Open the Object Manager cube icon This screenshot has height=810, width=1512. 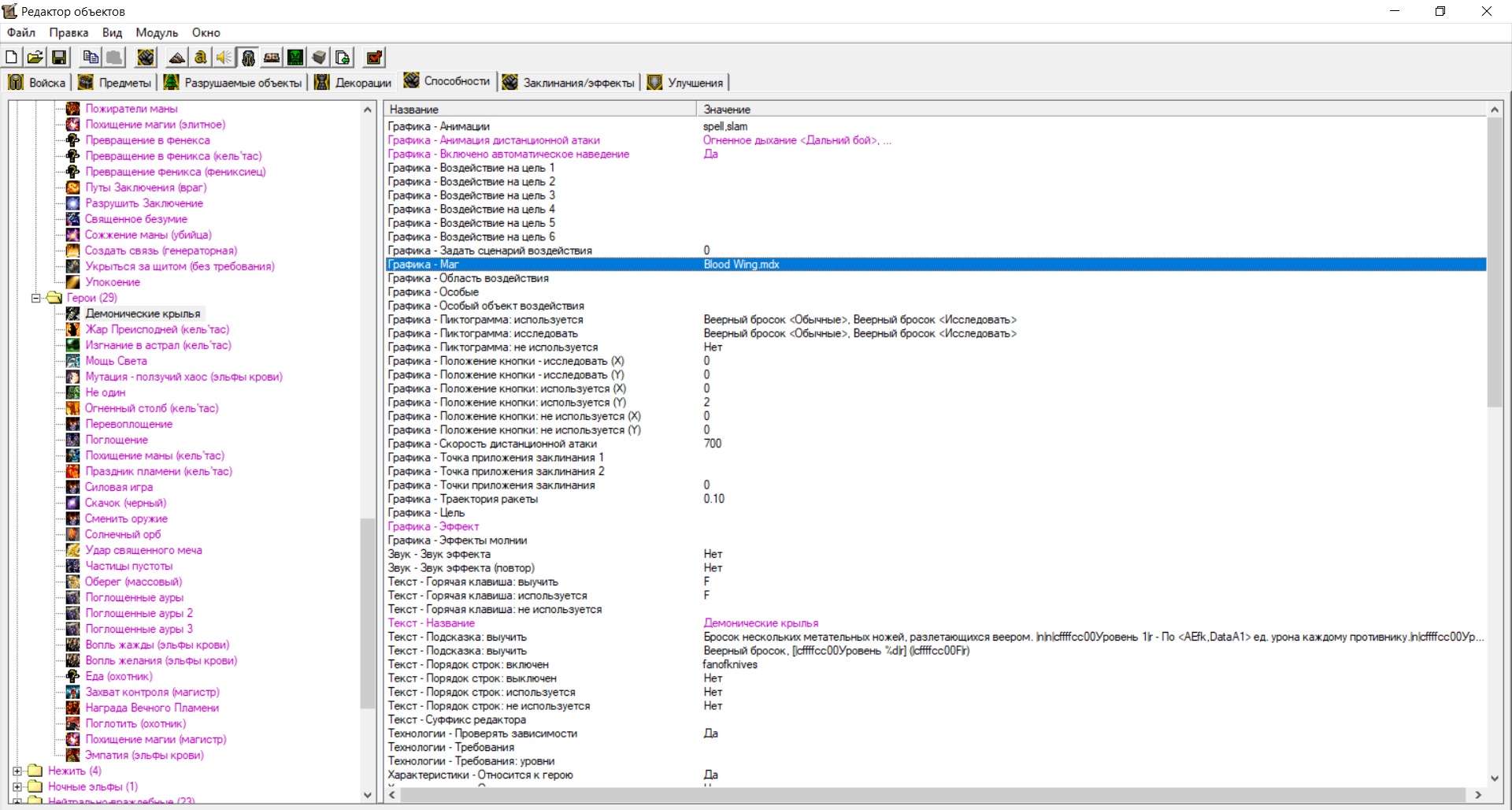319,58
